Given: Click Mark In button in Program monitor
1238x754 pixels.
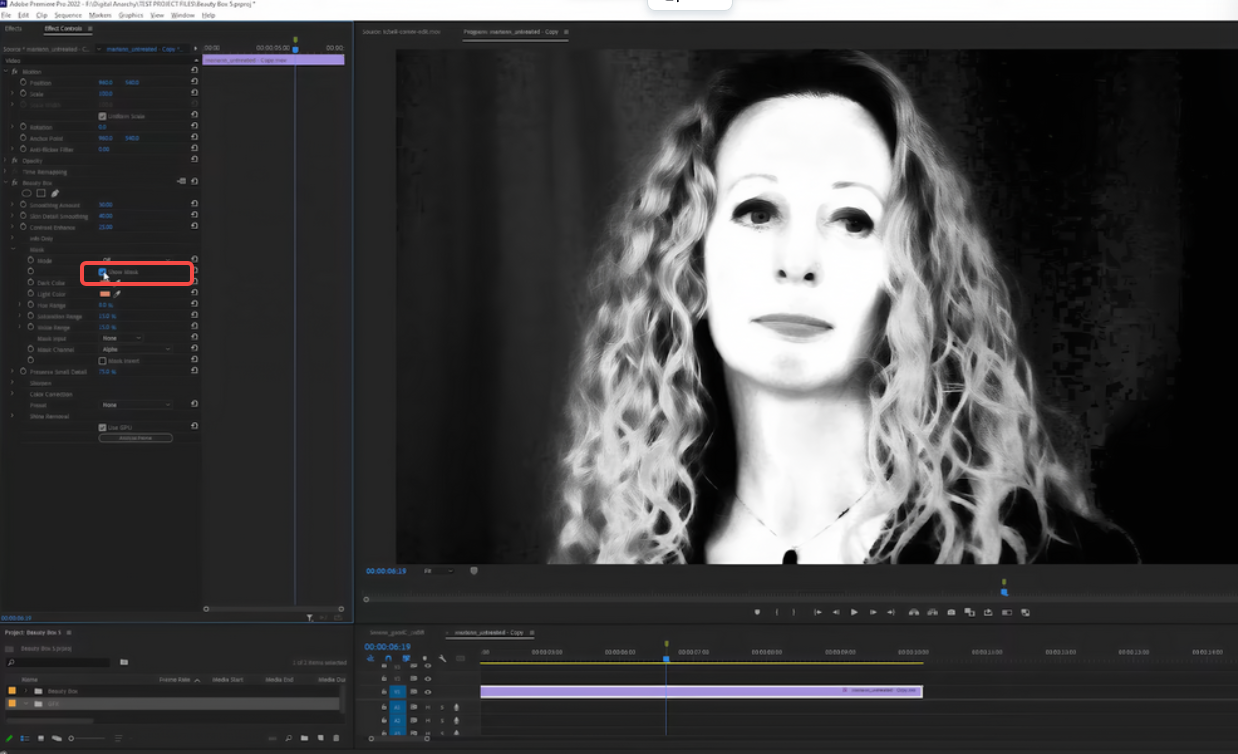Looking at the screenshot, I should coord(777,612).
